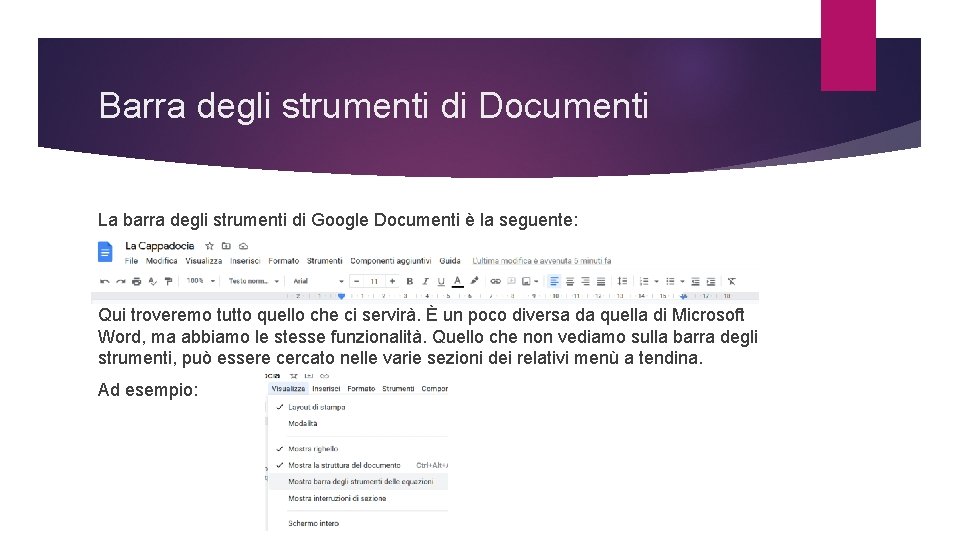Align text to the right
Screen dimensions: 960x540
point(585,282)
